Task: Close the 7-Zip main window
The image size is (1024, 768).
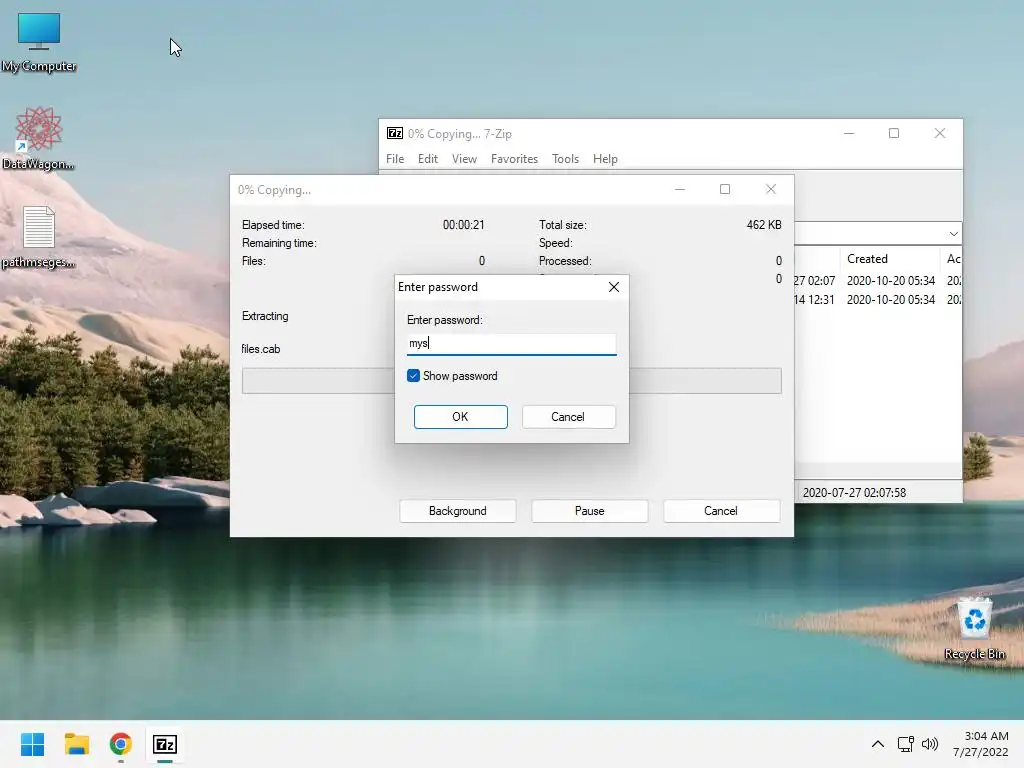Action: (940, 133)
